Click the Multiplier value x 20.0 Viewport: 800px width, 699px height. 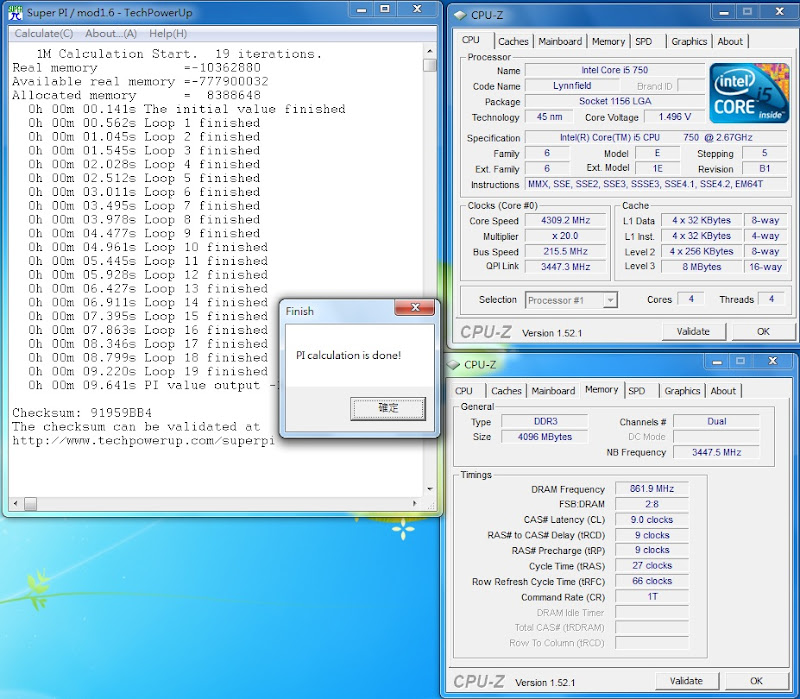tap(565, 236)
